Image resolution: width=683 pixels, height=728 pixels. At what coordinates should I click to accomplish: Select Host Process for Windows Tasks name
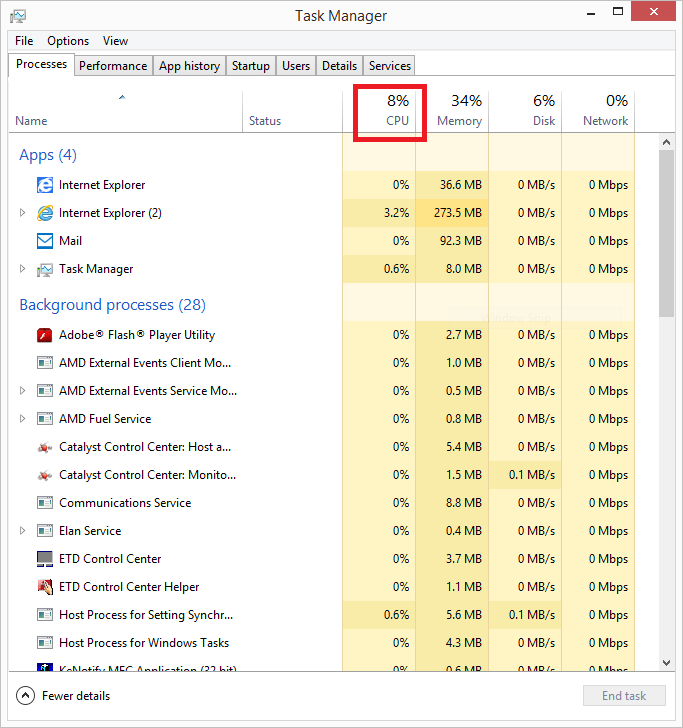[x=144, y=643]
